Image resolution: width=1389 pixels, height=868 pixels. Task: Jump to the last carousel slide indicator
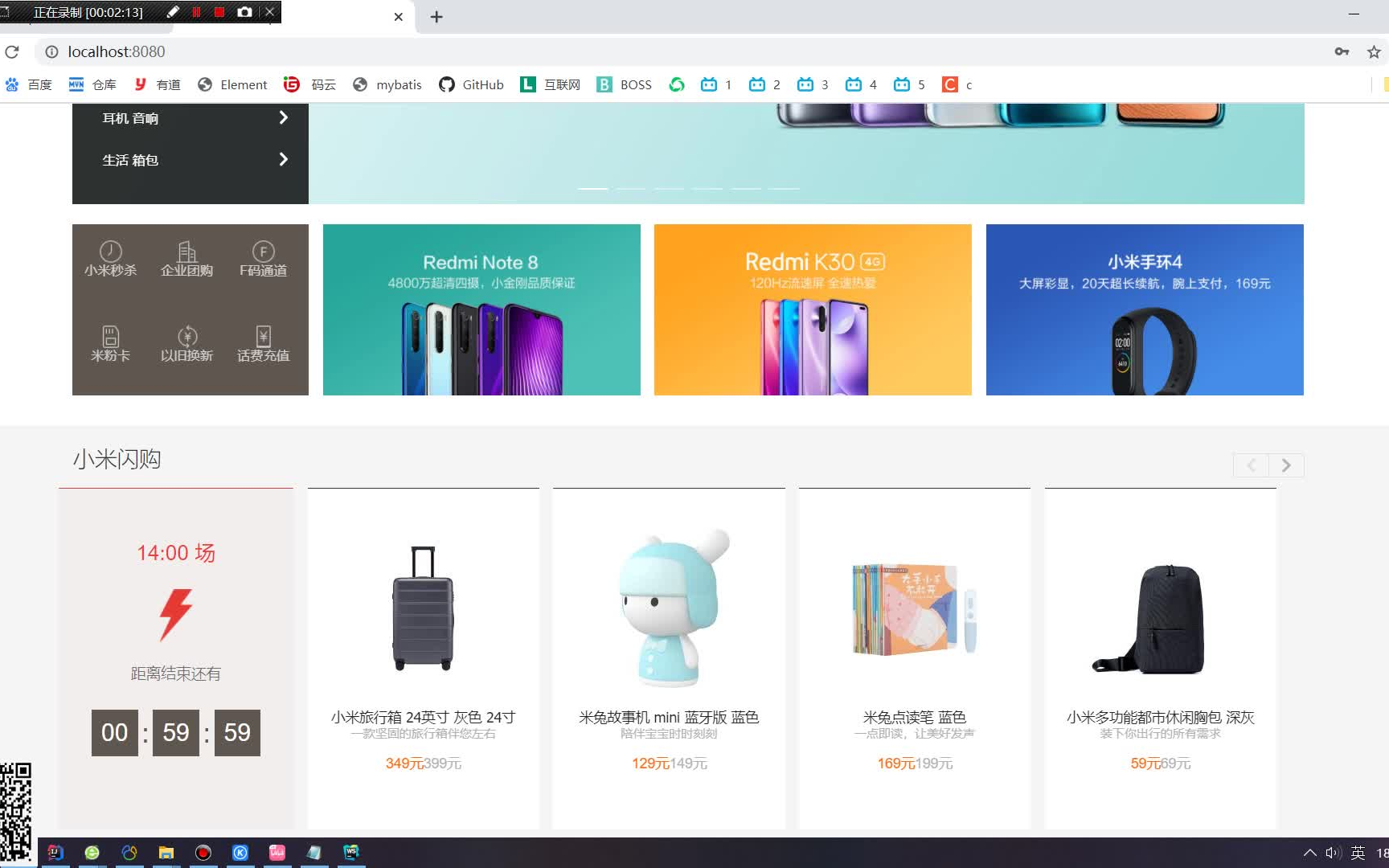[784, 188]
